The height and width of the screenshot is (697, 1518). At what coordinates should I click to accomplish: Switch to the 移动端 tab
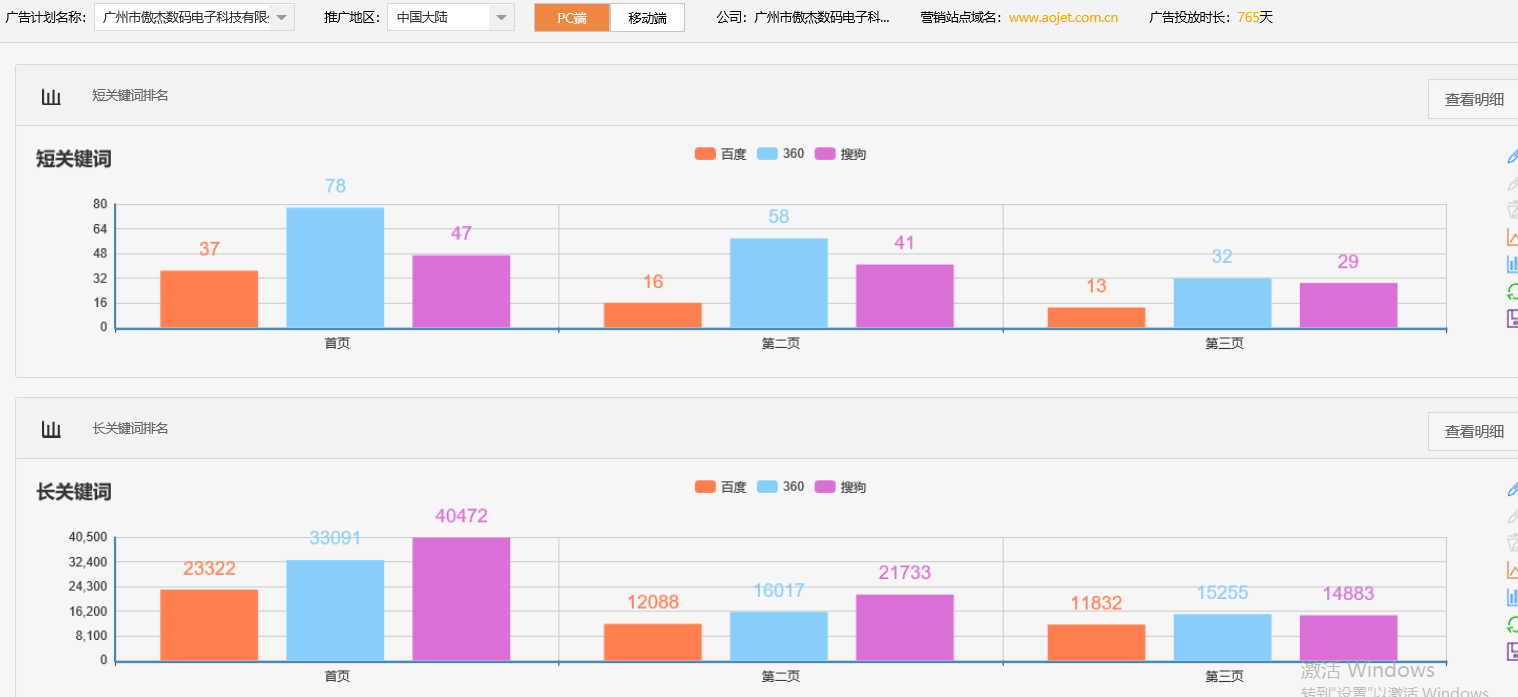[647, 17]
